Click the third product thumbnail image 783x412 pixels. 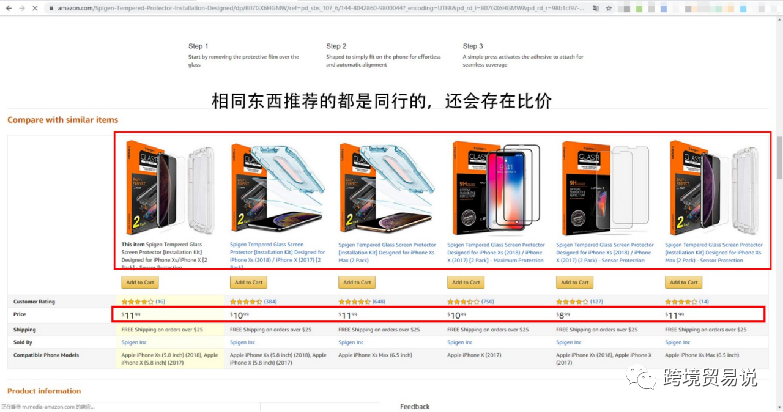387,188
